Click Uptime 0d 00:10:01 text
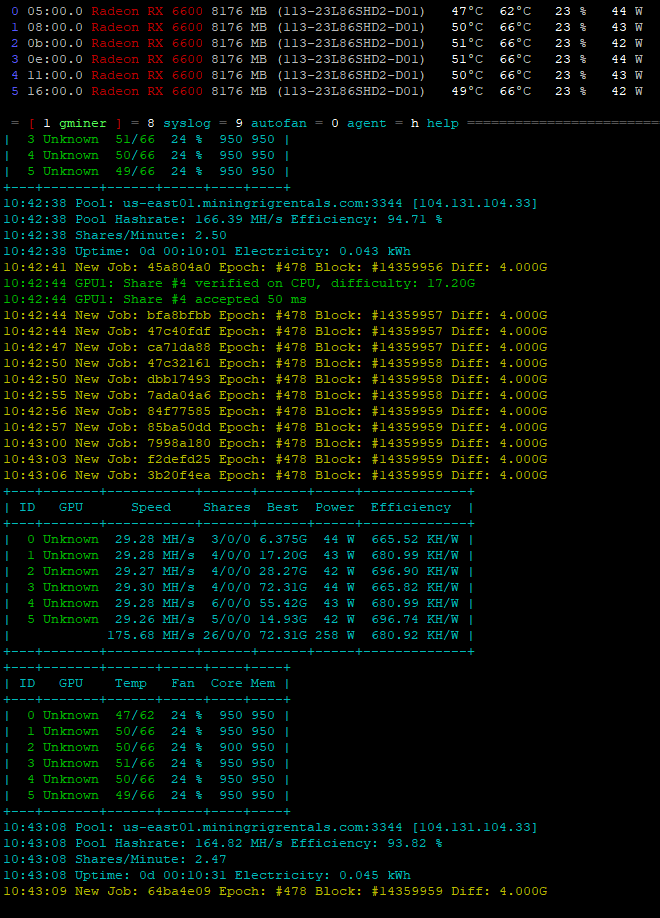660x918 pixels. click(151, 251)
